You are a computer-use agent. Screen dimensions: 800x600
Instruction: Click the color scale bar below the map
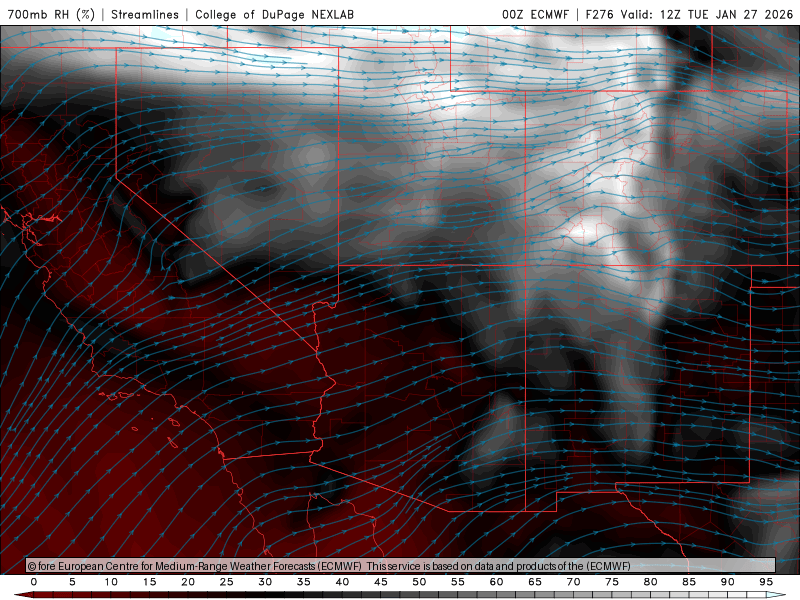400,595
